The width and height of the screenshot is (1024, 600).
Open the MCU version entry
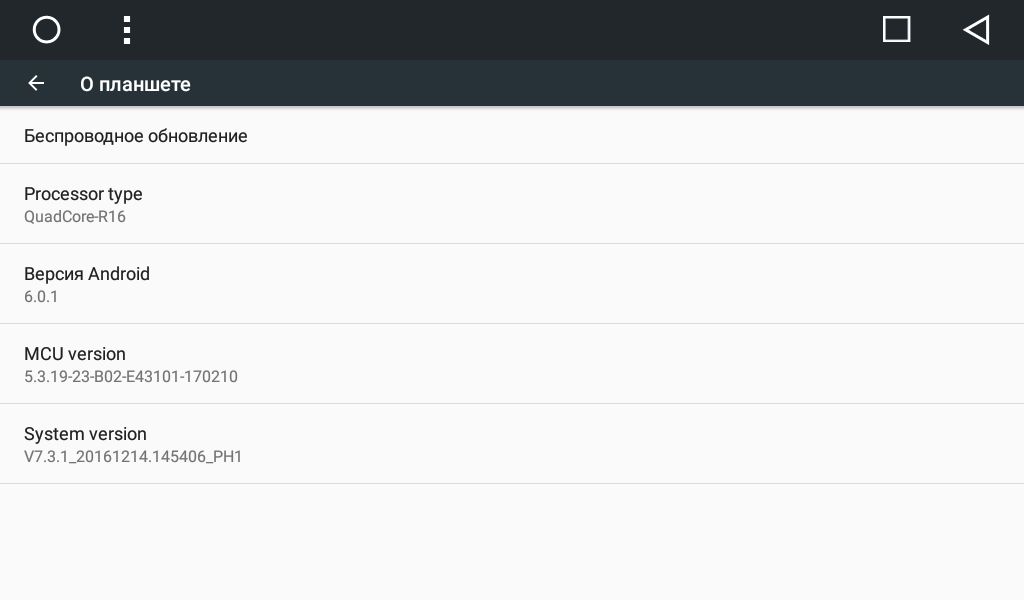pyautogui.click(x=512, y=364)
